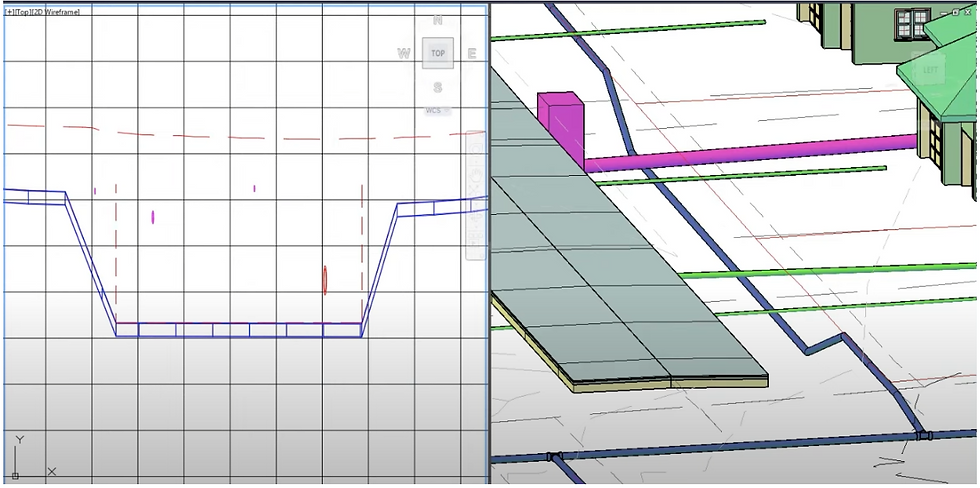This screenshot has width=980, height=488.
Task: Open the SteeringWheels tool on navigation bar
Action: (475, 149)
